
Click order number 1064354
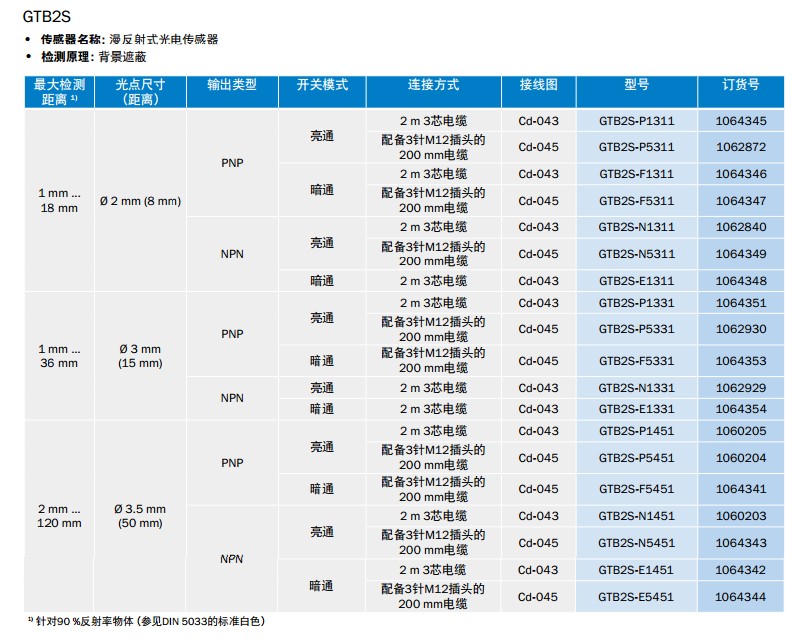(741, 409)
